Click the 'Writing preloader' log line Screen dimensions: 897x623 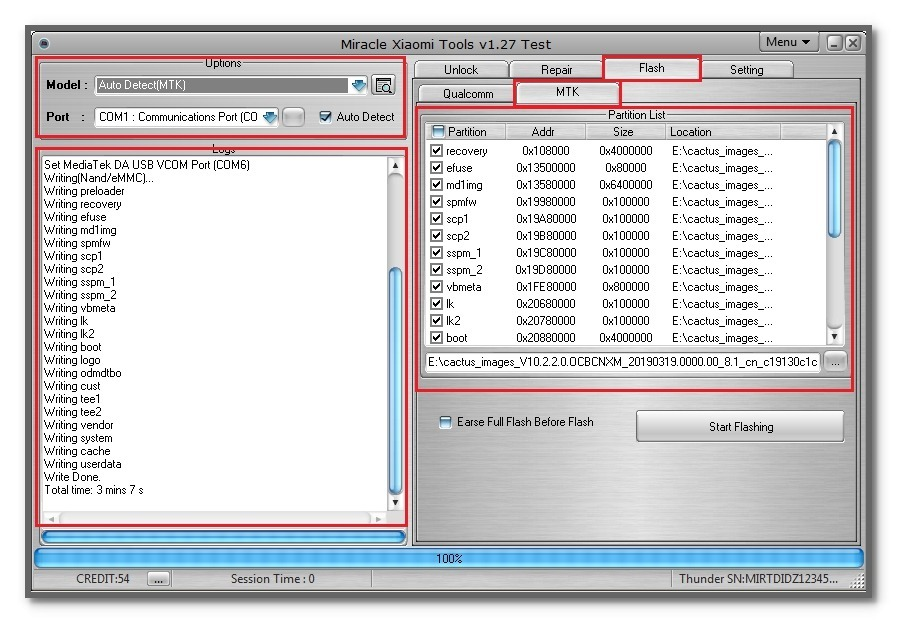coord(84,191)
